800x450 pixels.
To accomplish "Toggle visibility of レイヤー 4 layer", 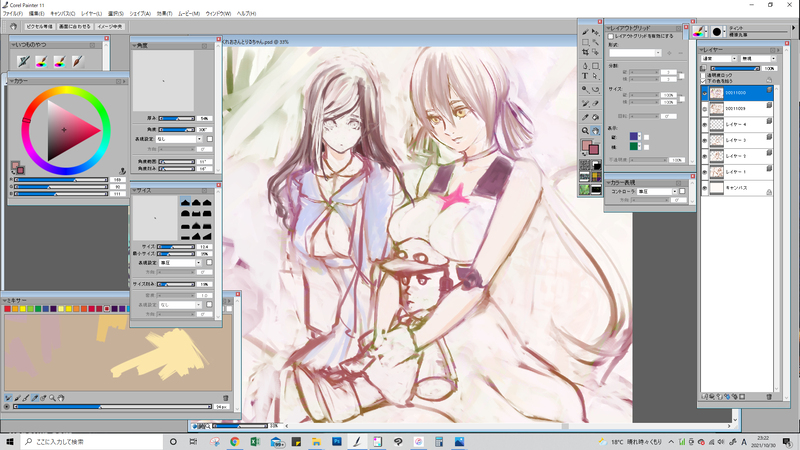I will pyautogui.click(x=705, y=124).
